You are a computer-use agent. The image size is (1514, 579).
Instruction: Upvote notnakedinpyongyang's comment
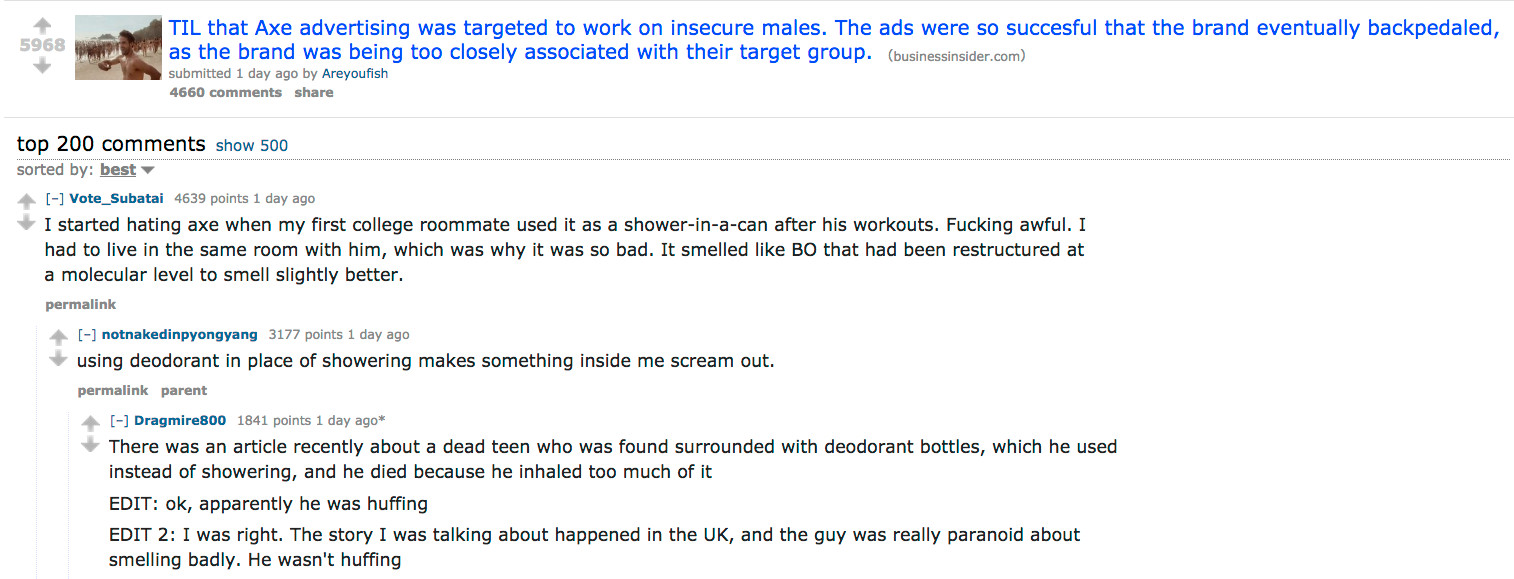(59, 337)
